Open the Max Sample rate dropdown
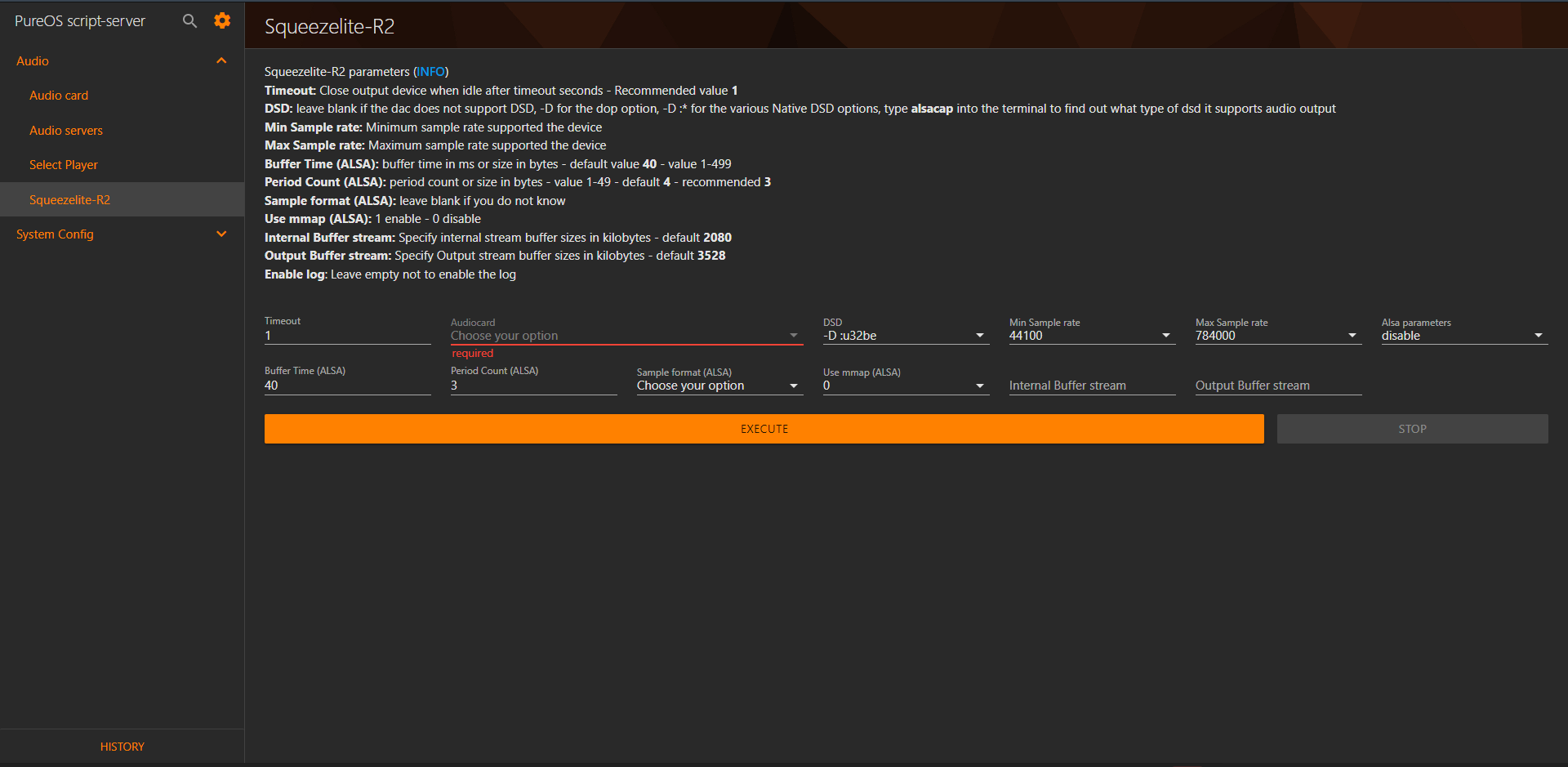This screenshot has width=1568, height=767. [1278, 336]
